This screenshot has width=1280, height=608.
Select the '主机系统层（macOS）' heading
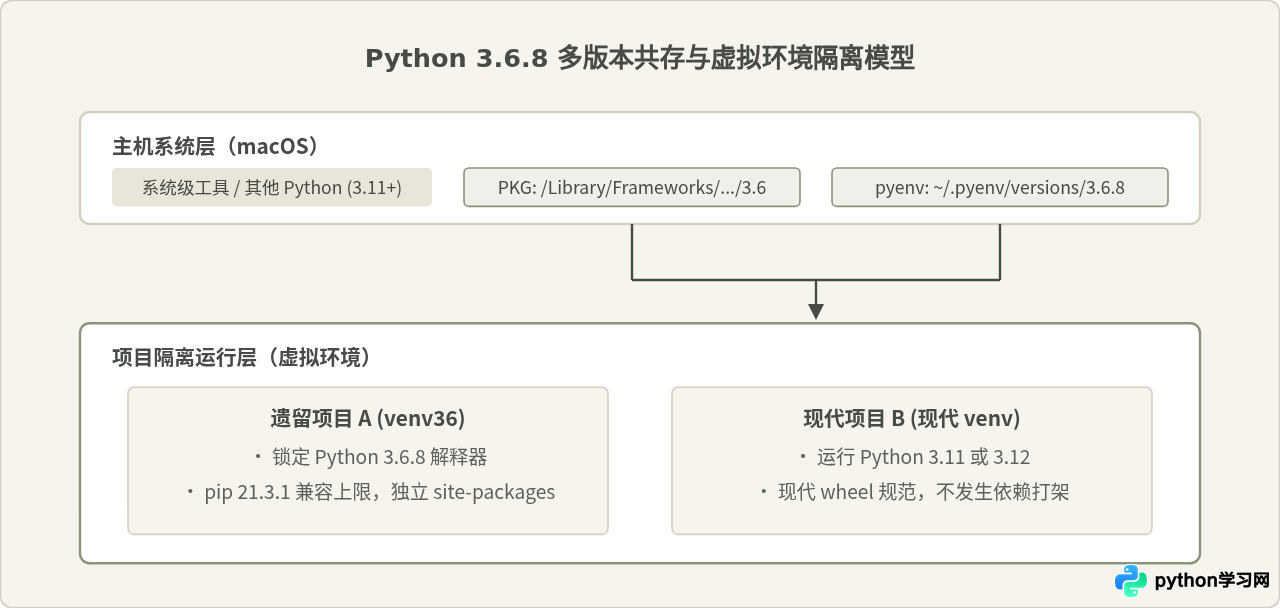coord(220,146)
